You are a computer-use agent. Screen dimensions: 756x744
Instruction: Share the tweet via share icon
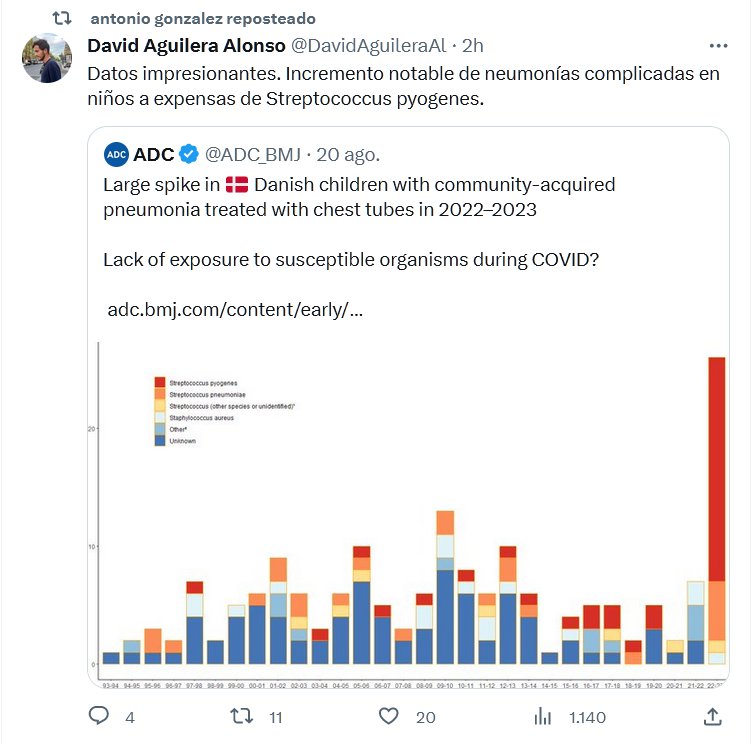coord(713,716)
